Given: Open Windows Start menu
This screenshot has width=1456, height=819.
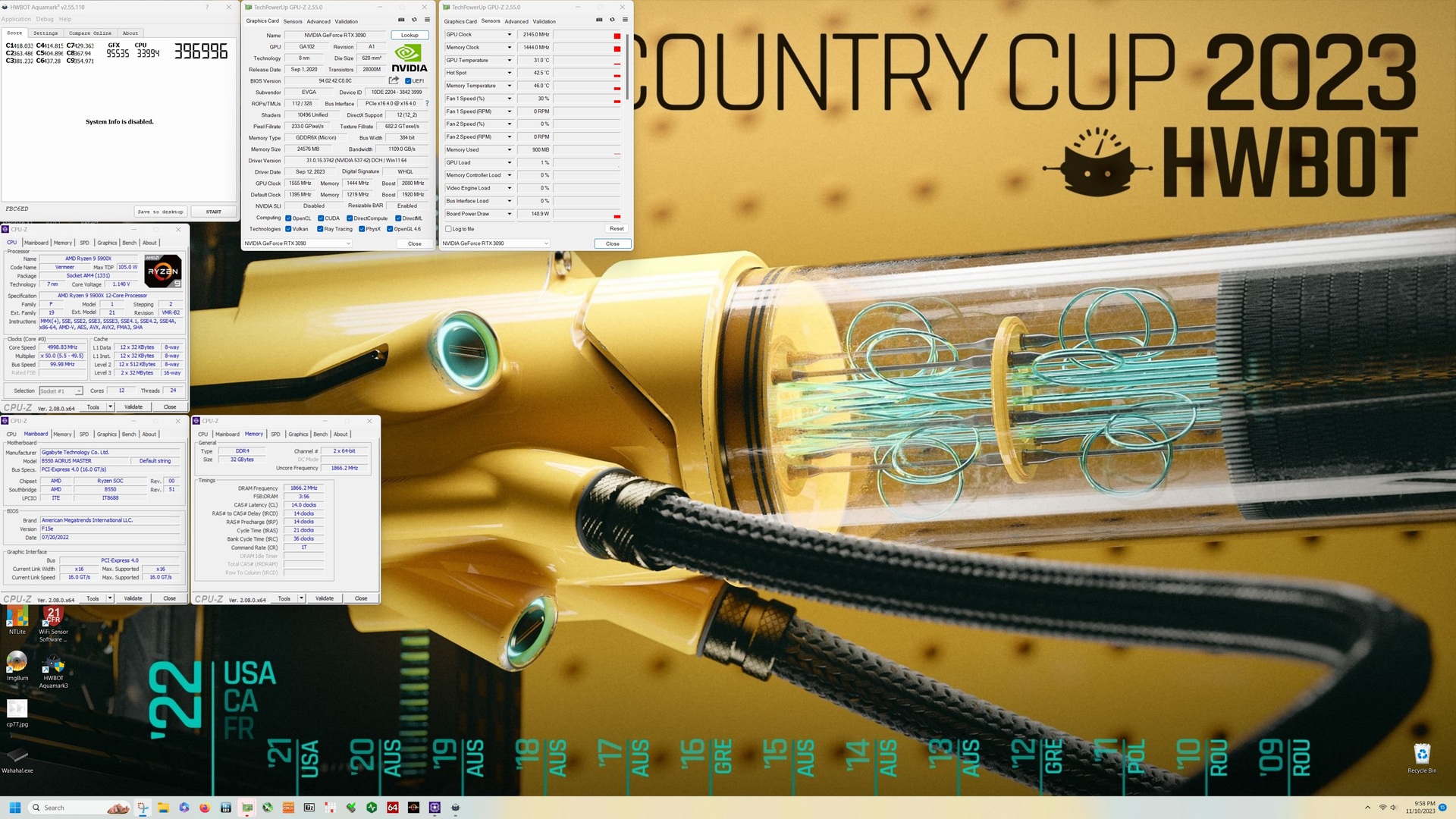Looking at the screenshot, I should click(15, 808).
